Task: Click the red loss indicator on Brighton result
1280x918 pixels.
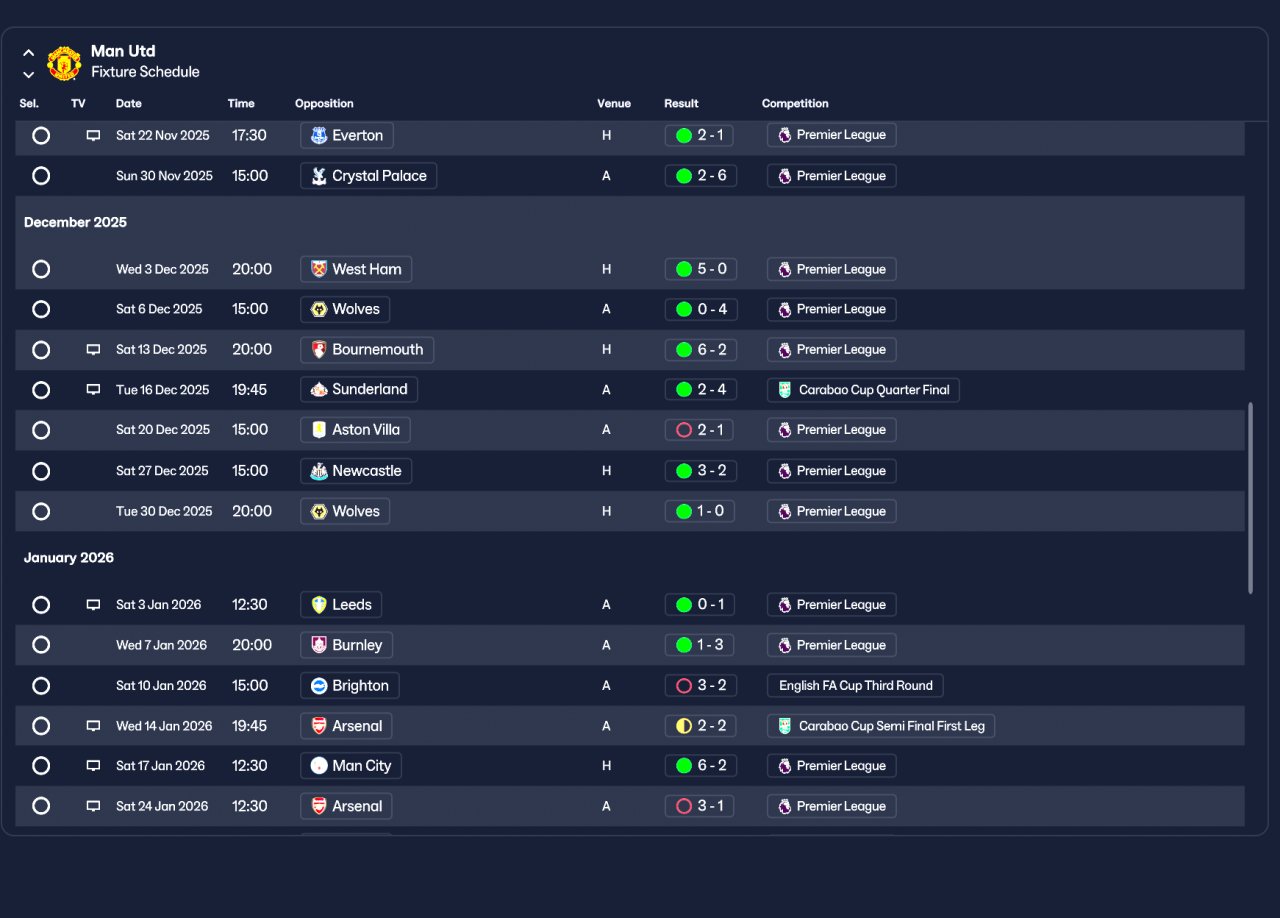Action: pyautogui.click(x=684, y=686)
